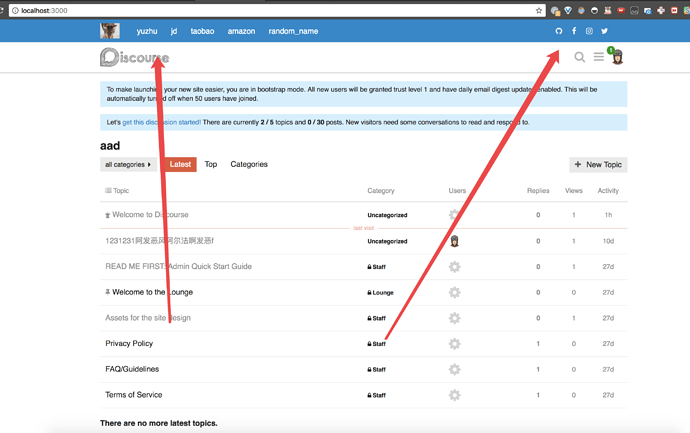
Task: Click the gear avatar in Terms of Service row
Action: pyautogui.click(x=455, y=395)
